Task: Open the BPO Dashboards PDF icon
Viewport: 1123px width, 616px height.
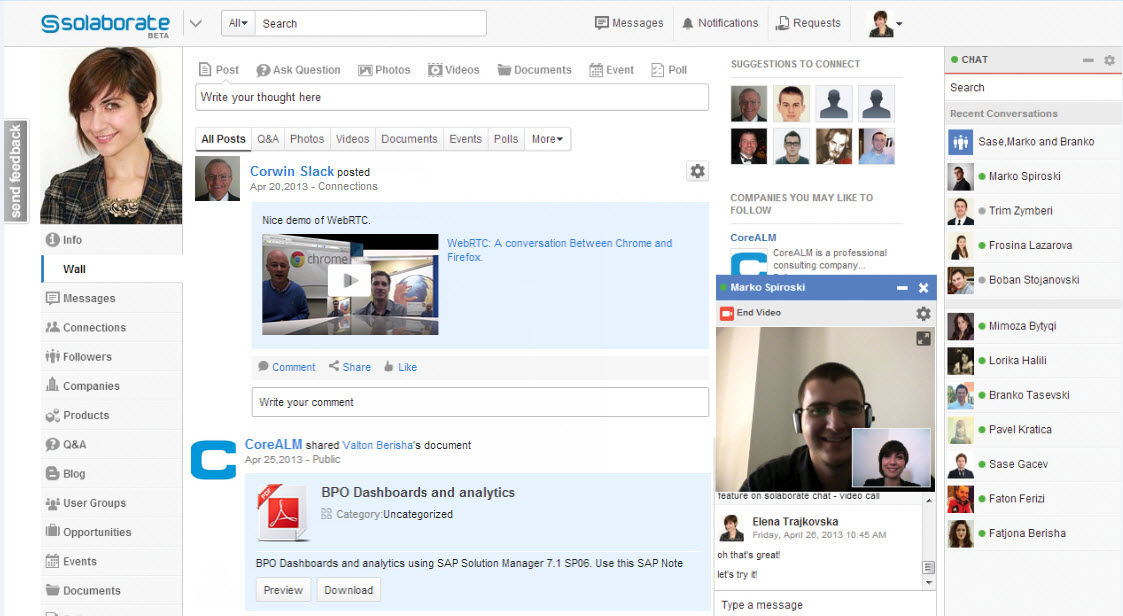Action: 283,512
